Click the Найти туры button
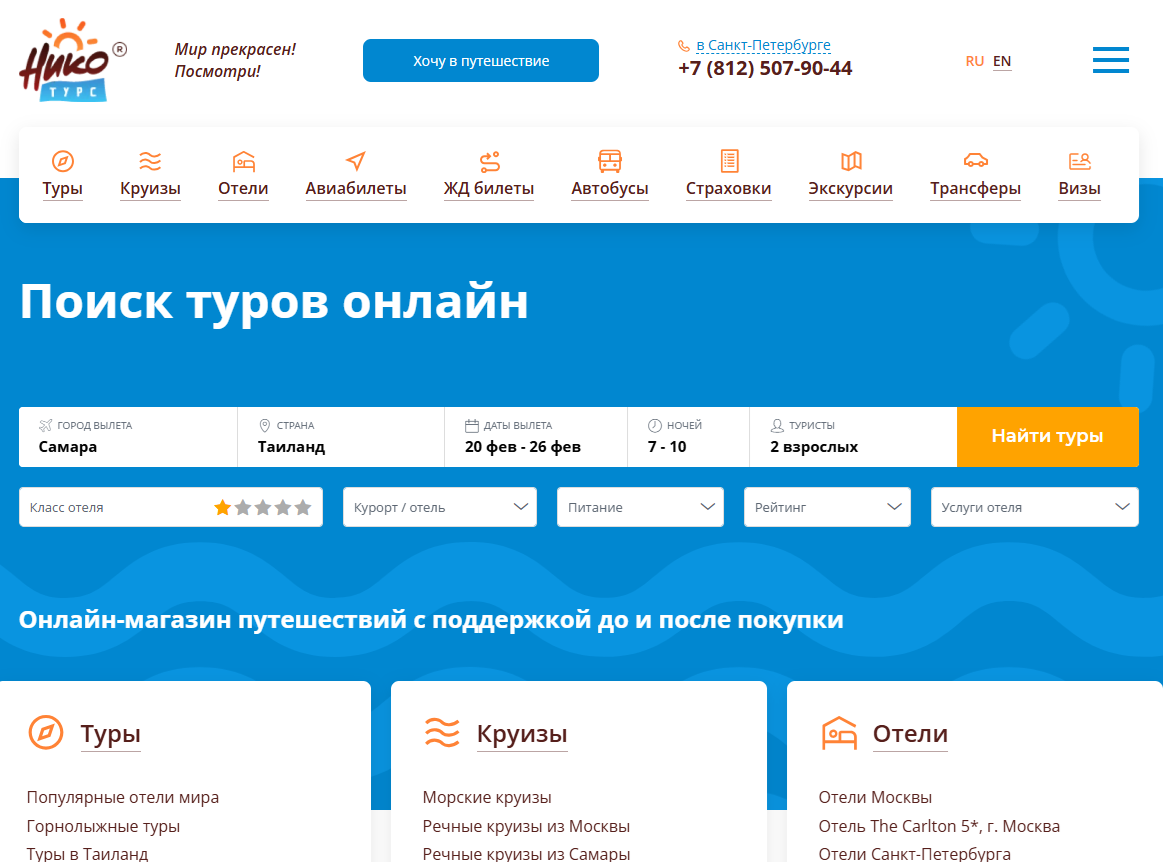 coord(1047,437)
